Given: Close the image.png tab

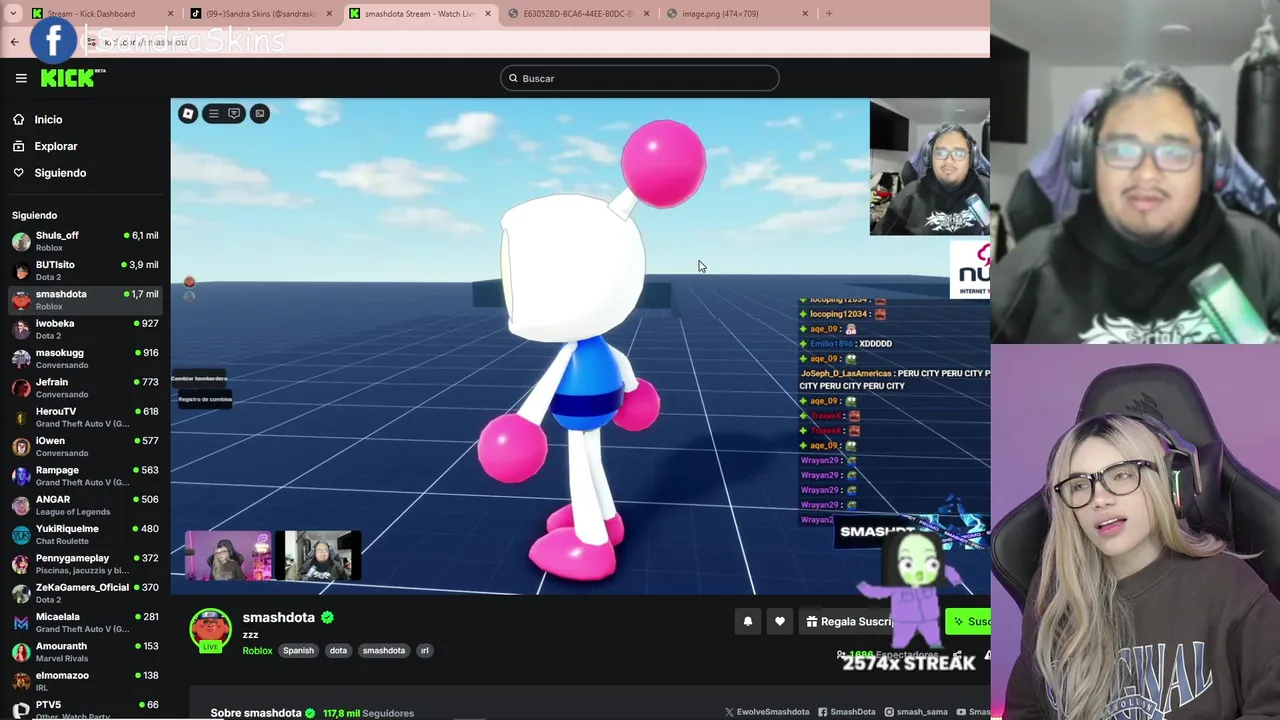Looking at the screenshot, I should (x=805, y=14).
